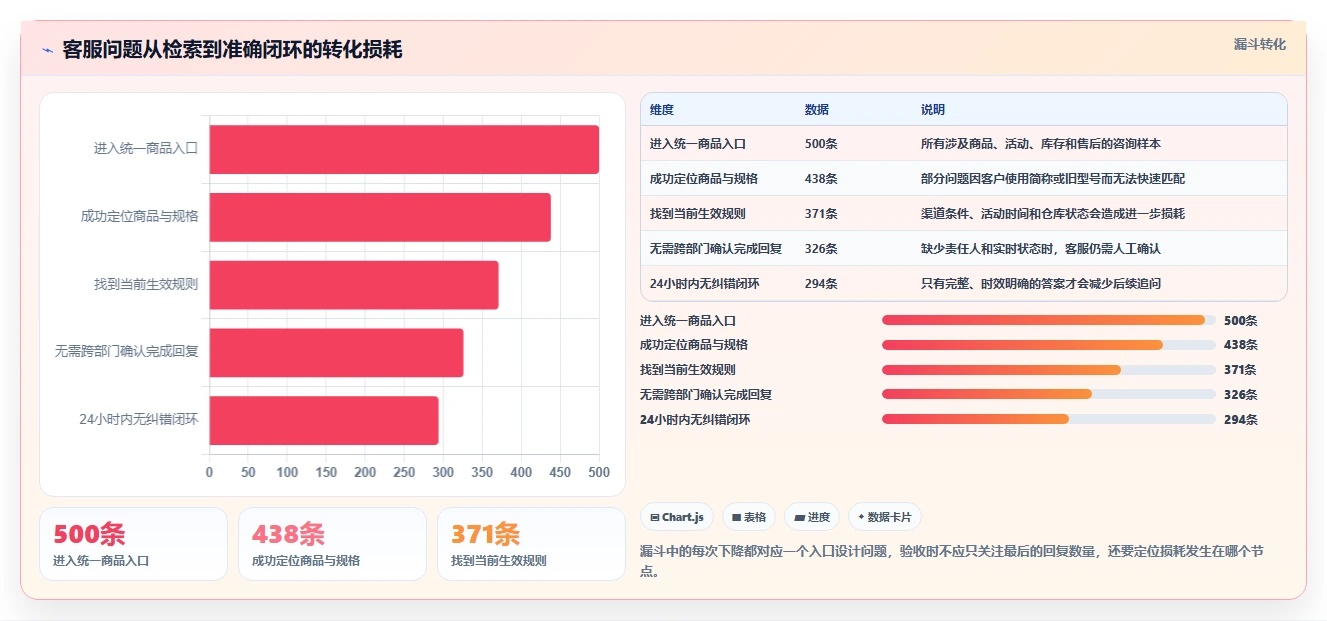Click the chart bar for 进入统一商品入口
Viewport: 1327px width, 621px height.
coord(404,149)
